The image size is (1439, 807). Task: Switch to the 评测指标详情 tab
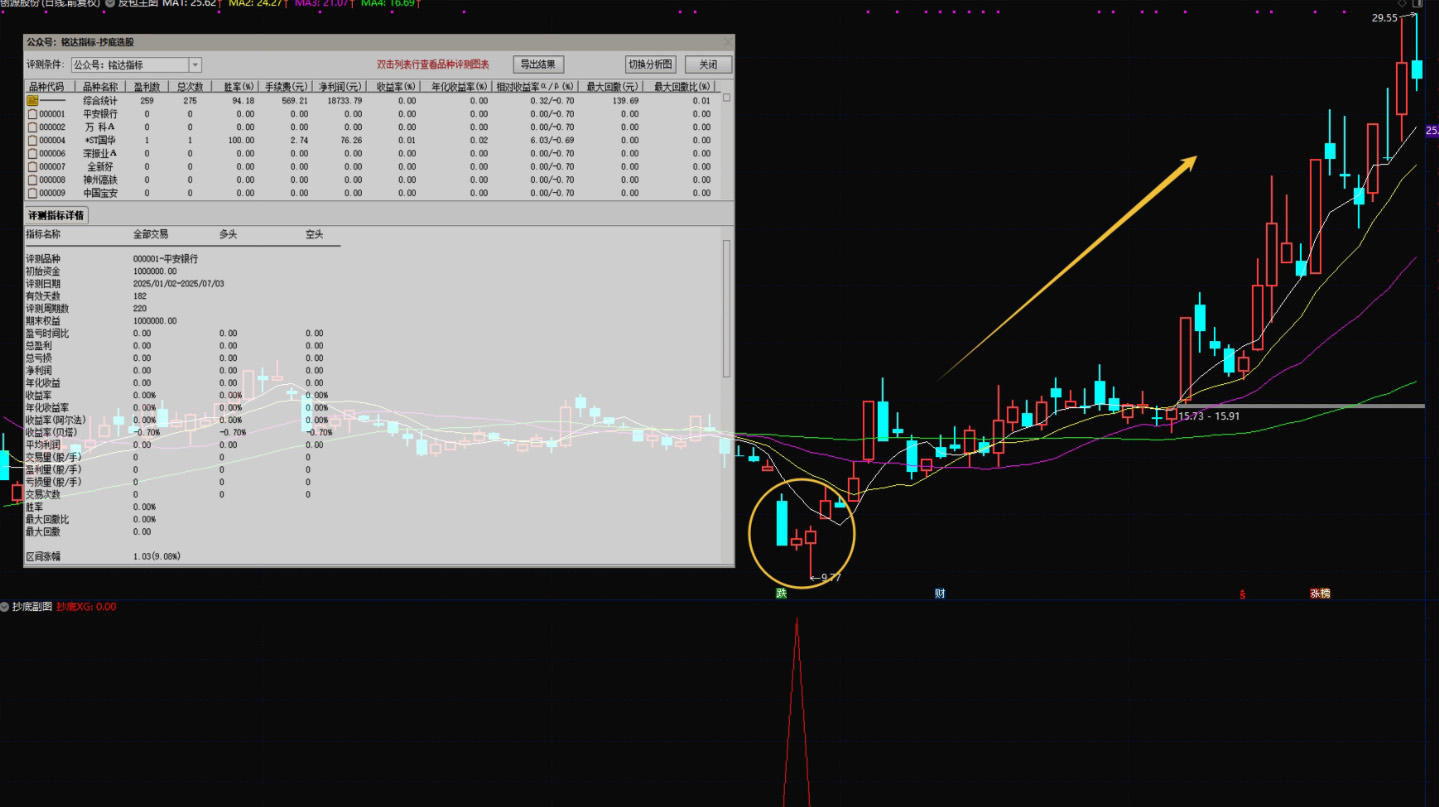pos(56,215)
